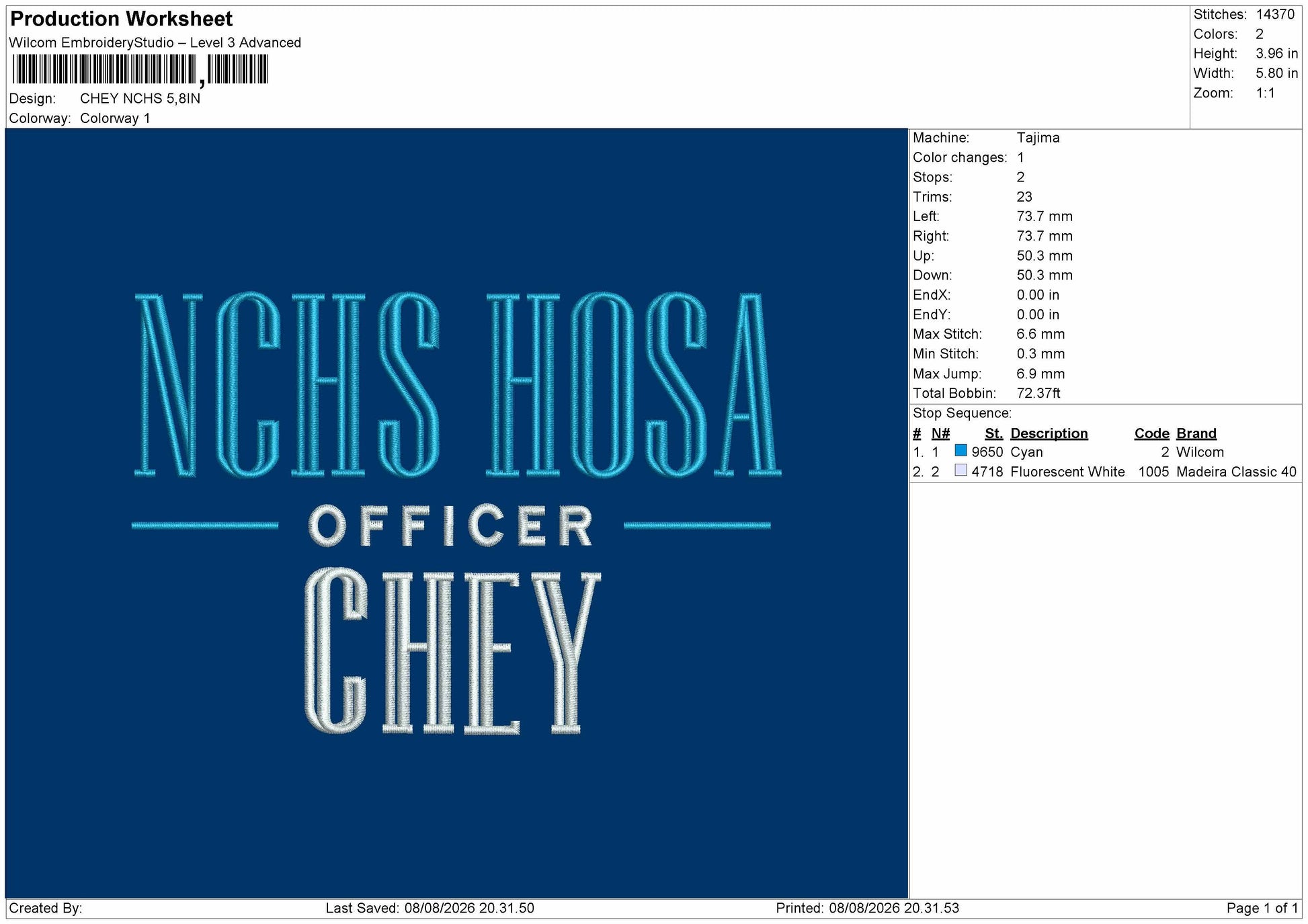Select the "Last Saved: 08/08/2026 20.31.50" footer text
Image resolution: width=1308 pixels, height=924 pixels.
(x=430, y=909)
